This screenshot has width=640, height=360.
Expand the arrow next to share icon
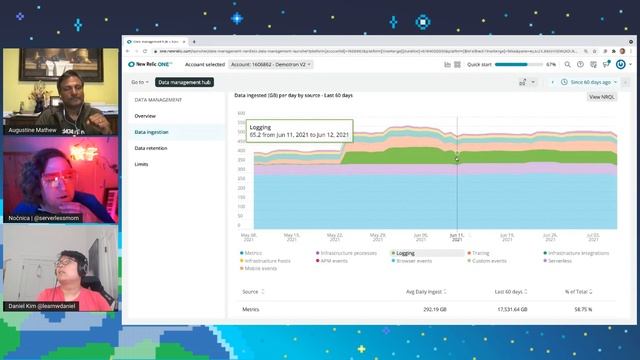click(x=533, y=82)
